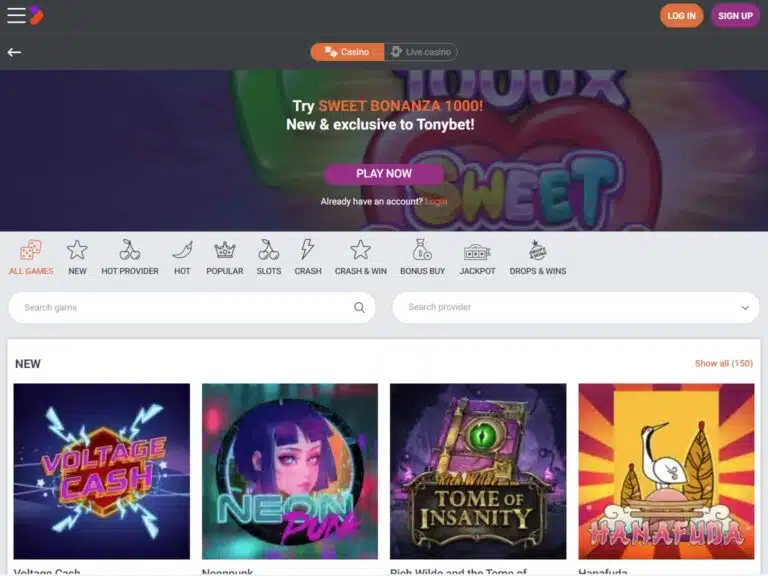Choose the Hot Provider cherries icon
Screen dimensions: 768x576
point(130,250)
